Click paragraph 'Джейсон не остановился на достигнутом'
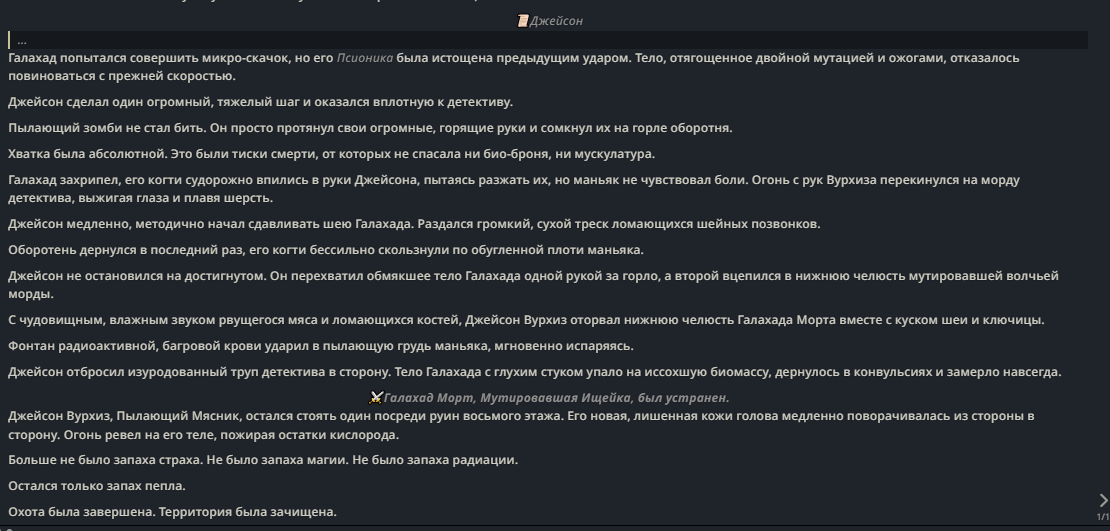1110x531 pixels. pyautogui.click(x=533, y=285)
